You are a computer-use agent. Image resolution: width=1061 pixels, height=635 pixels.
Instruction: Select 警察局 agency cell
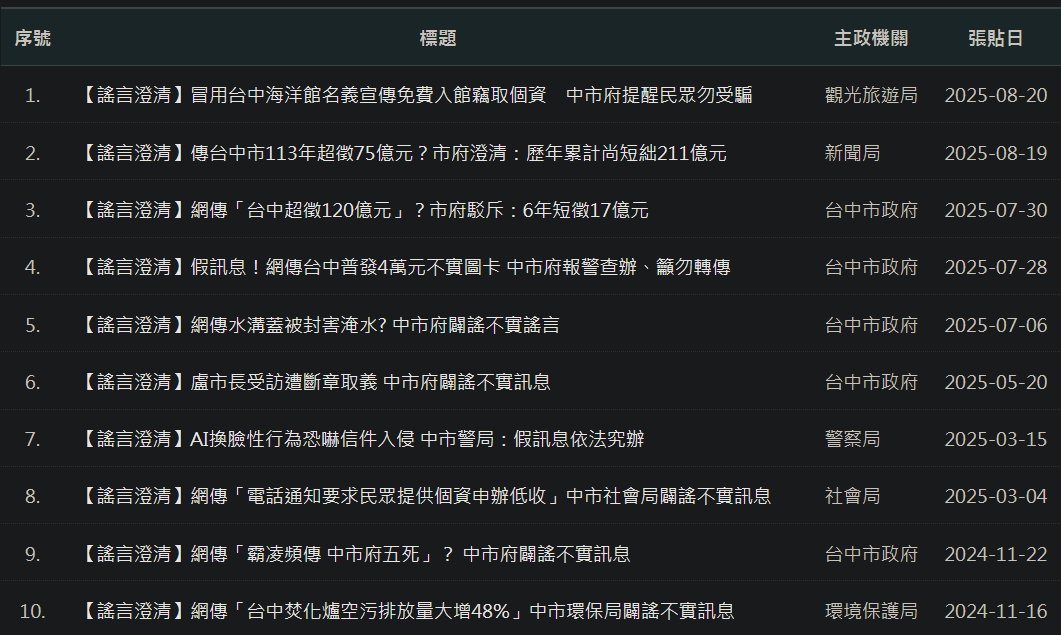coord(852,439)
